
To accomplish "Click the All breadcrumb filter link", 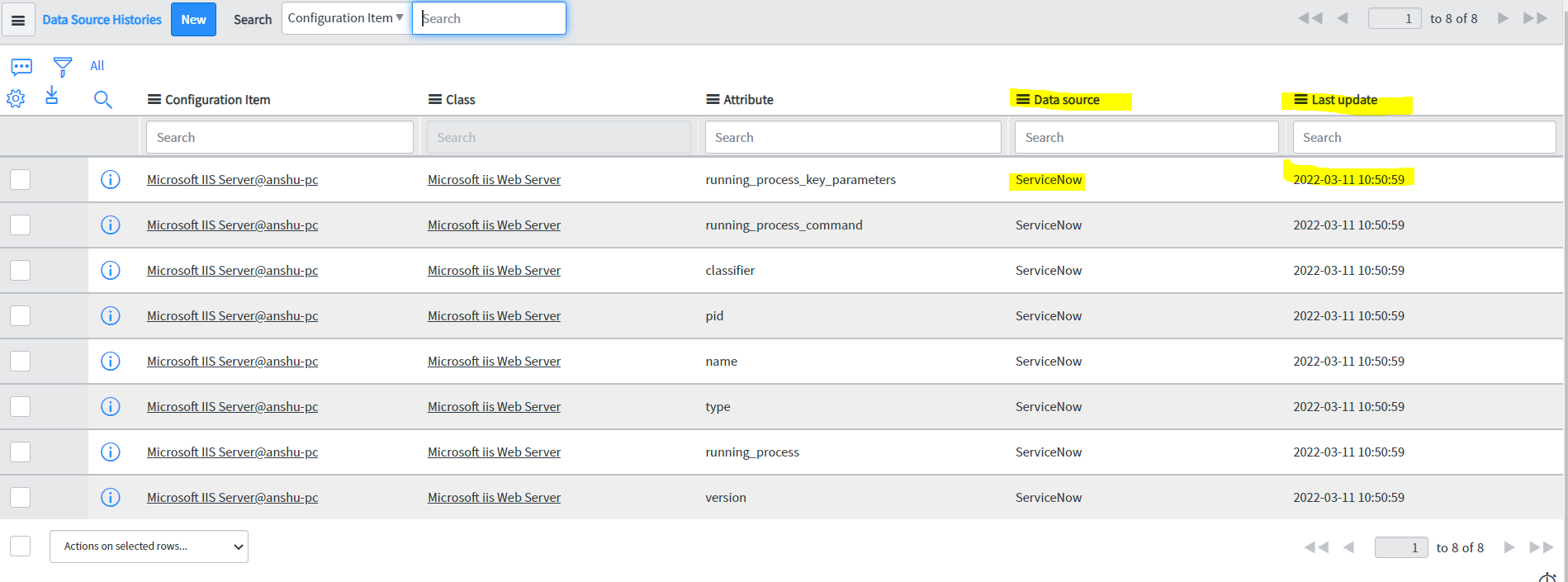I will point(97,66).
